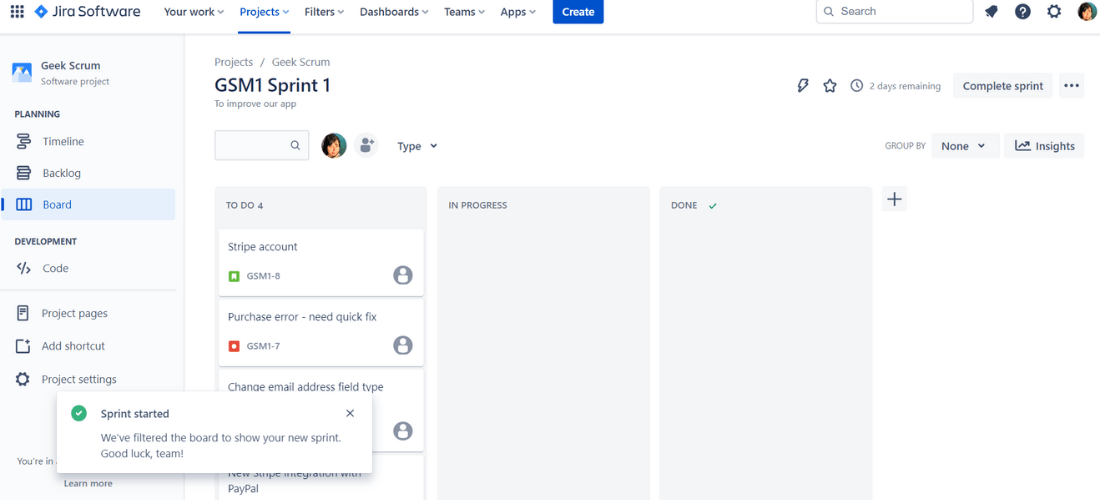
Task: Click the DONE column header
Action: click(684, 205)
